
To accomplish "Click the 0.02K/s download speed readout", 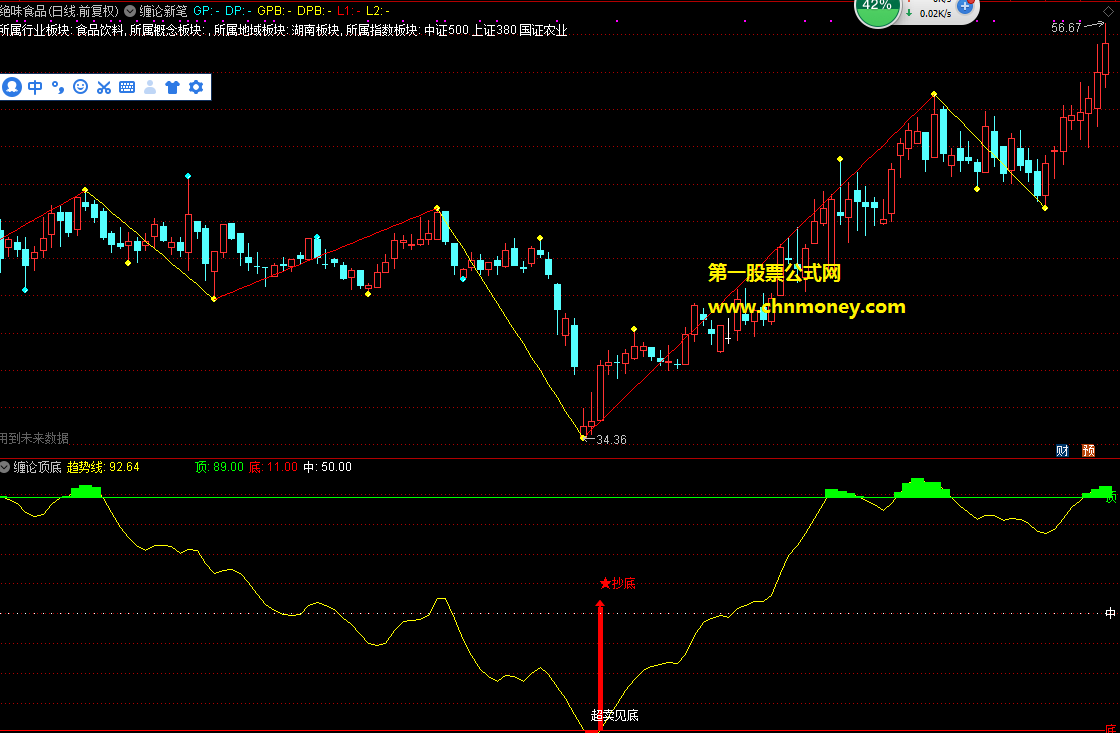I will (936, 14).
